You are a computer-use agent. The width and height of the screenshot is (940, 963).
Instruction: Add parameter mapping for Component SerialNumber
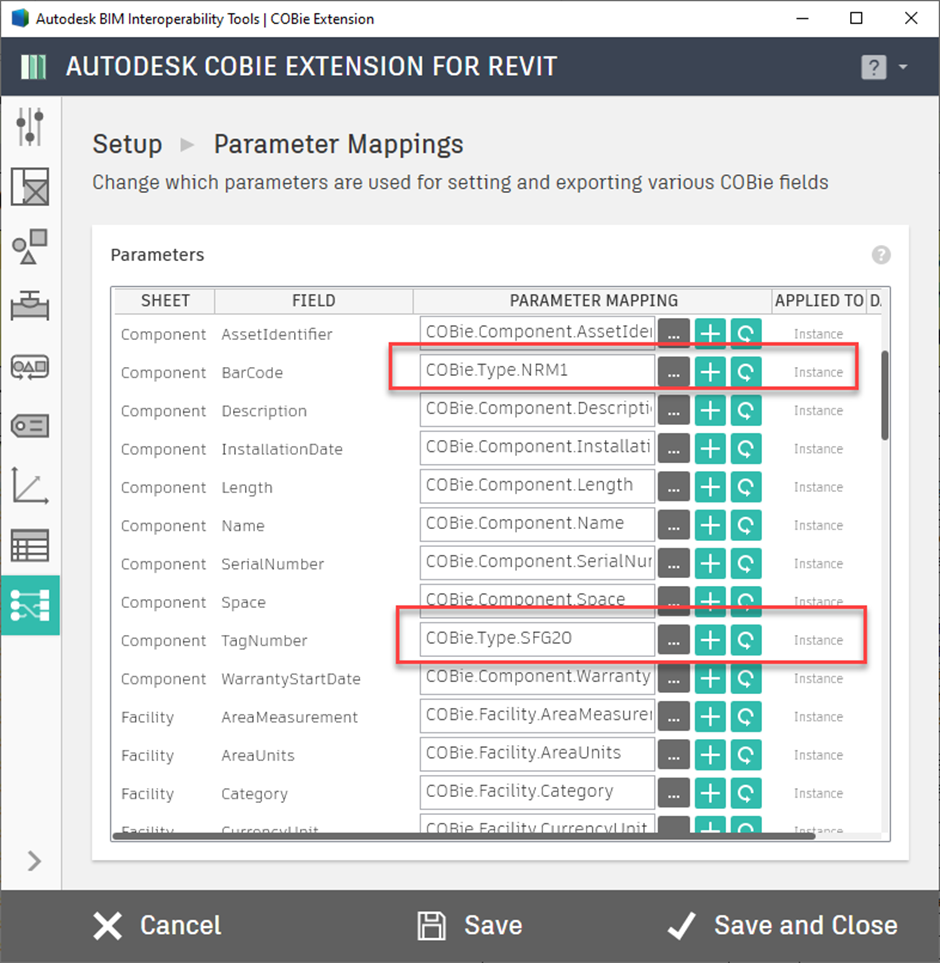pyautogui.click(x=710, y=563)
